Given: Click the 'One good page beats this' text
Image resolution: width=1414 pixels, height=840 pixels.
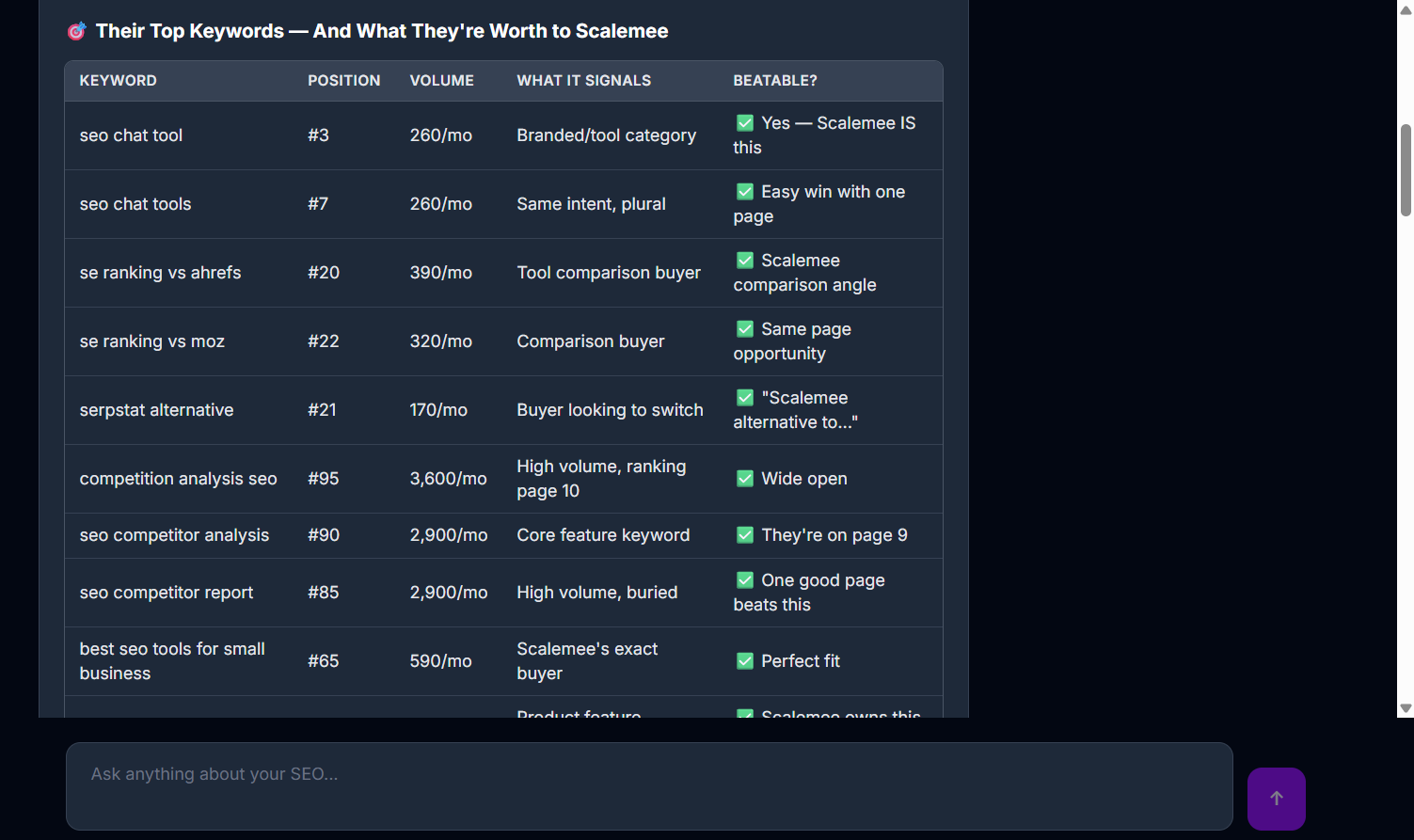Looking at the screenshot, I should point(809,593).
